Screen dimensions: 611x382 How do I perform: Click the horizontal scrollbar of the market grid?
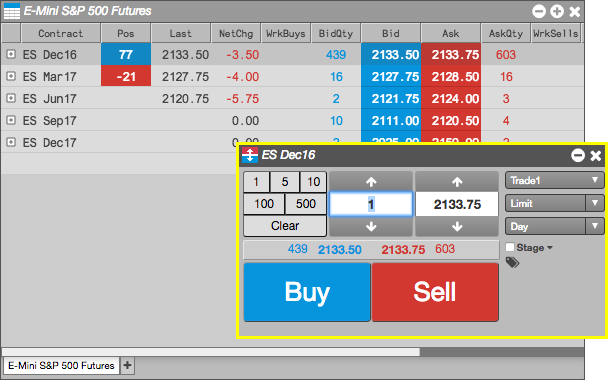[x=211, y=352]
